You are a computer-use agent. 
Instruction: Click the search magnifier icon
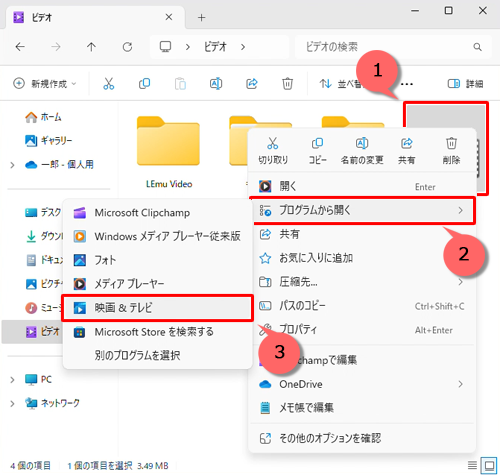pos(477,47)
